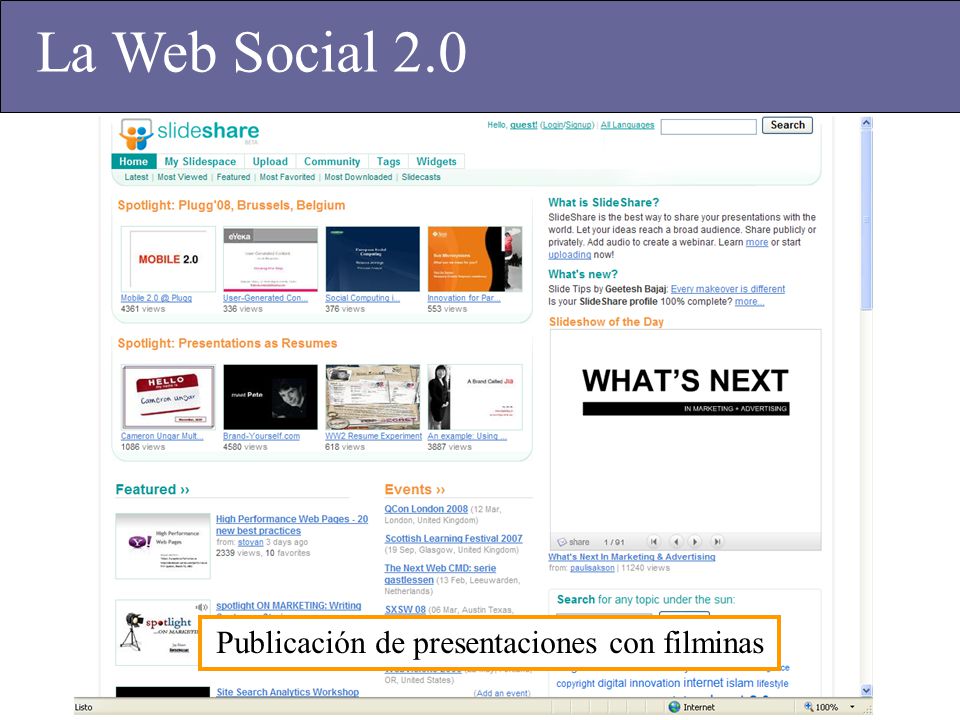The image size is (960, 720).
Task: Click the Add an event link
Action: [502, 693]
